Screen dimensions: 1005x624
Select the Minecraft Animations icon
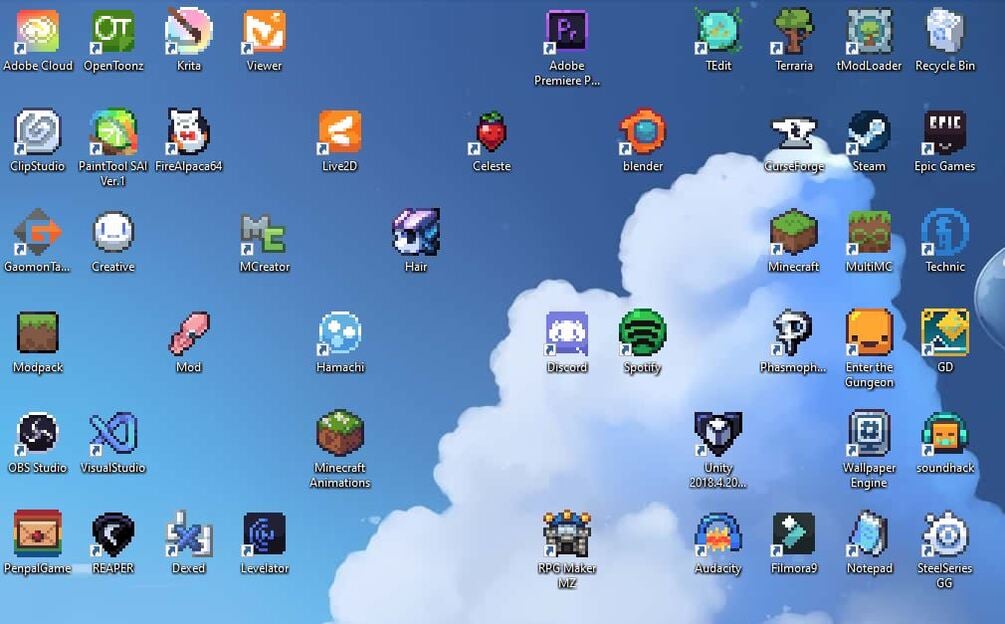point(340,433)
